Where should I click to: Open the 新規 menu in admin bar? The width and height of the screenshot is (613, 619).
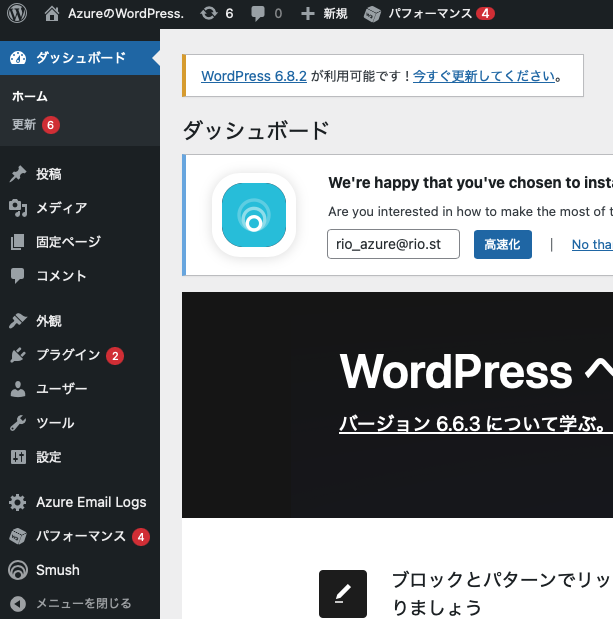(335, 14)
